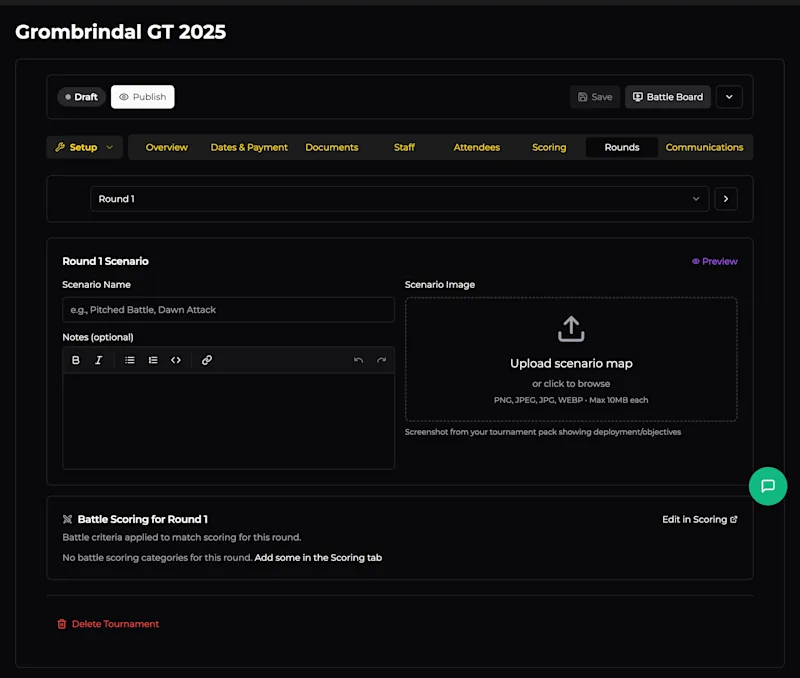Insert bulleted list in Notes
Viewport: 800px width, 678px height.
tap(130, 360)
